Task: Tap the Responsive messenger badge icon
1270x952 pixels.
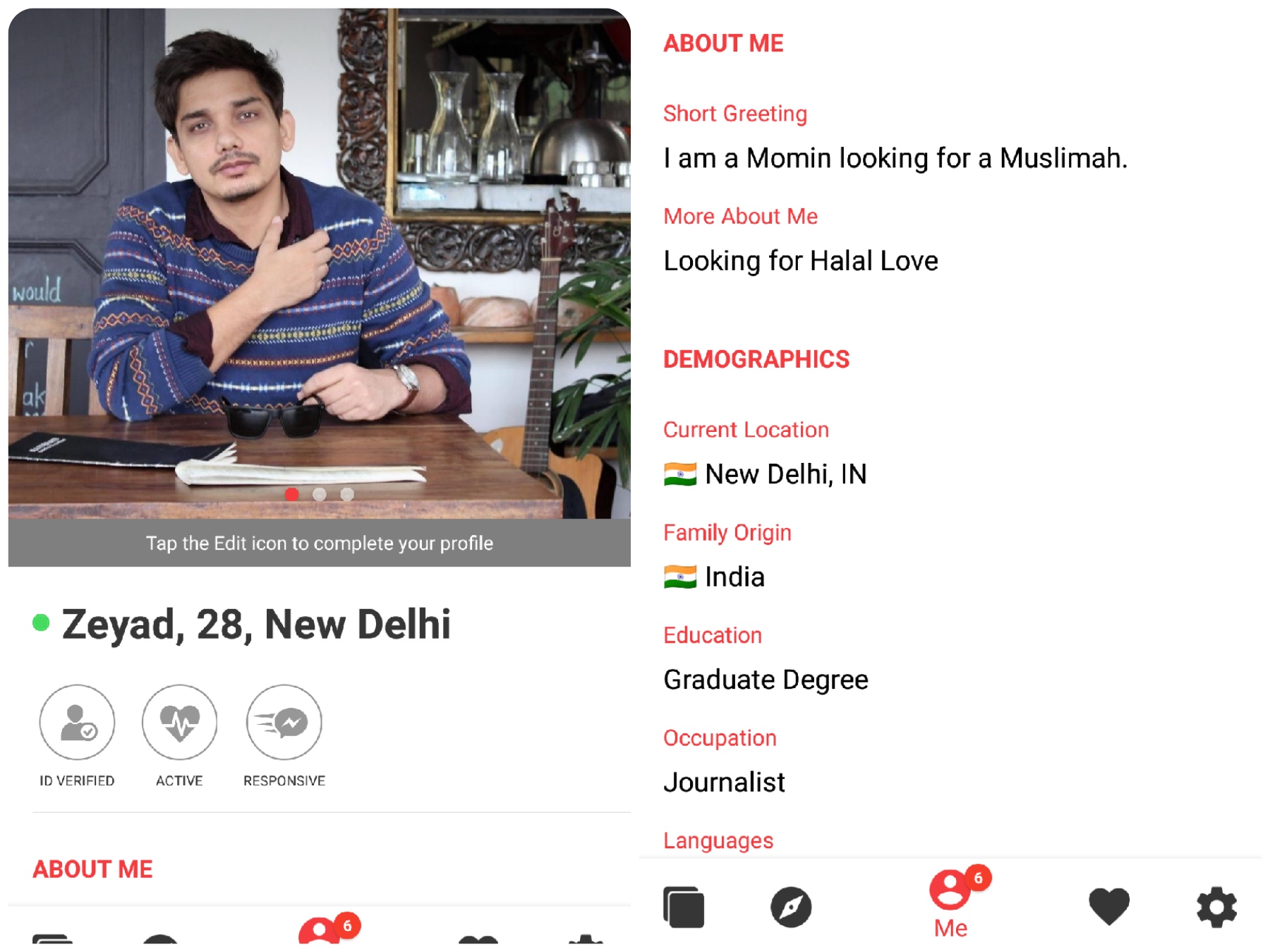Action: (x=284, y=722)
